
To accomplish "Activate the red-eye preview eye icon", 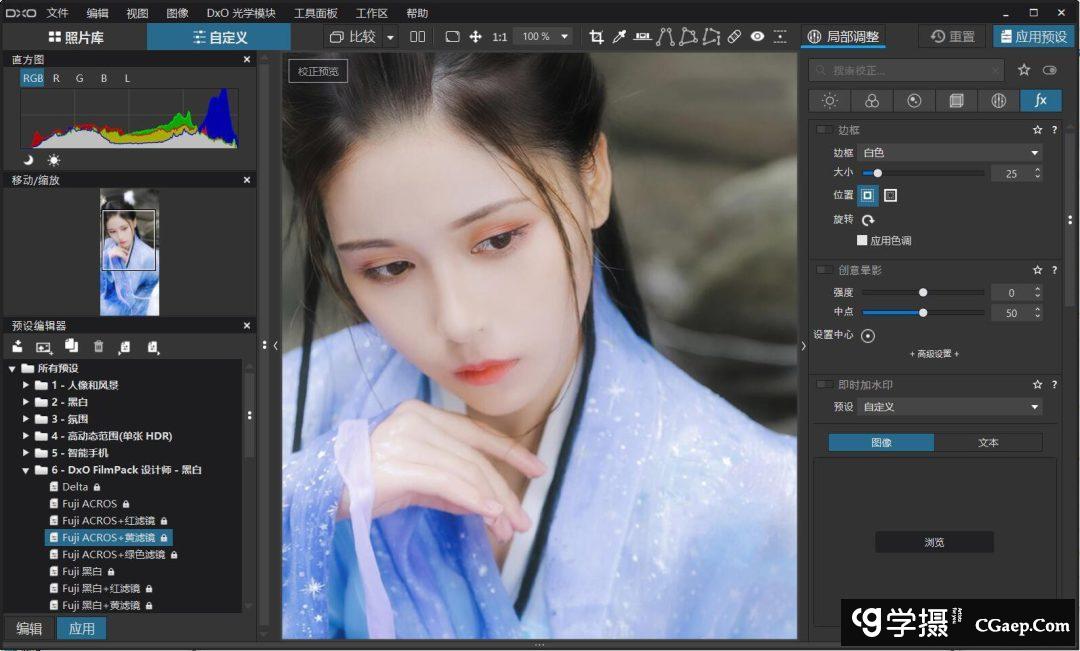I will click(757, 37).
